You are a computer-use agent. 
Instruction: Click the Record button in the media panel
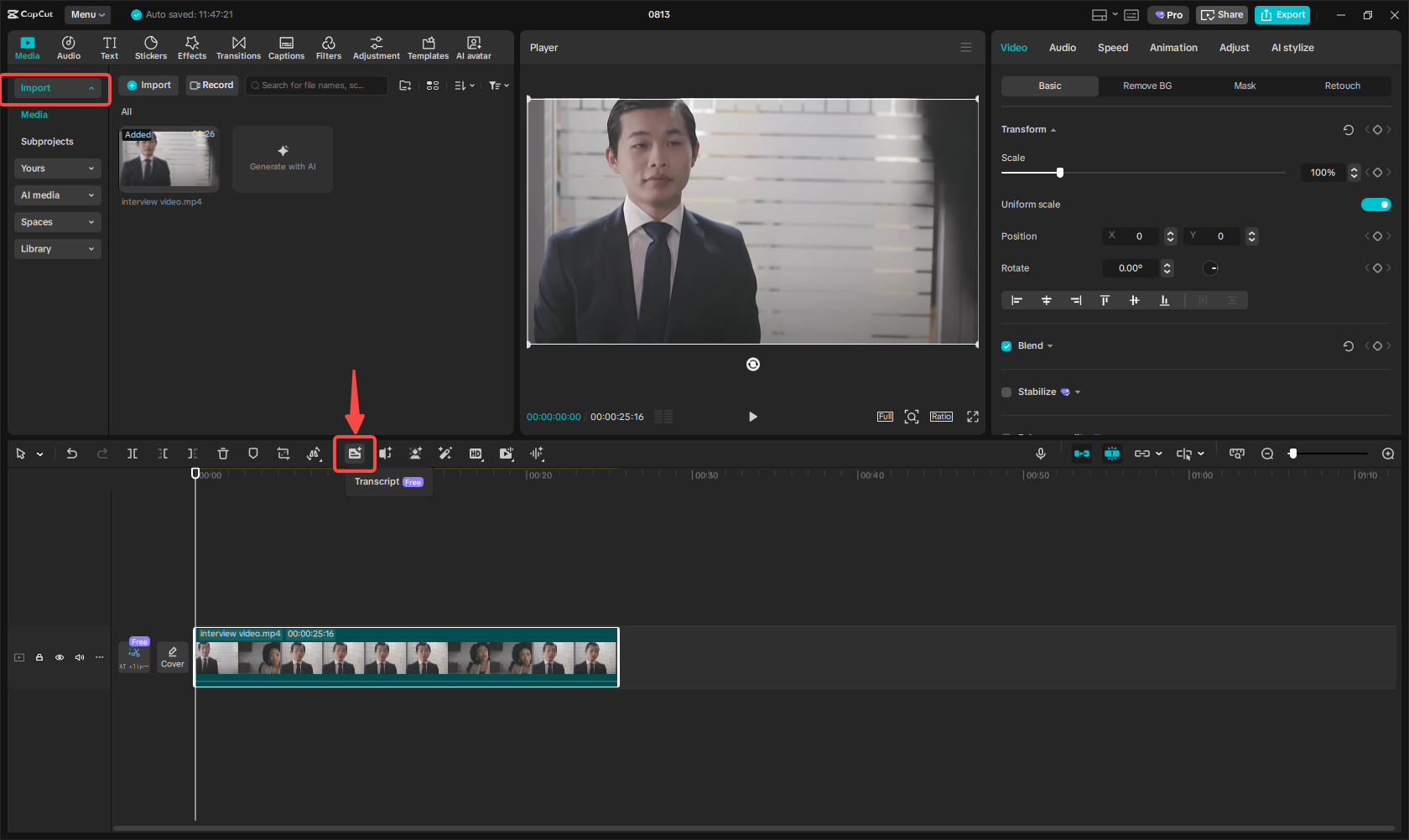click(211, 85)
